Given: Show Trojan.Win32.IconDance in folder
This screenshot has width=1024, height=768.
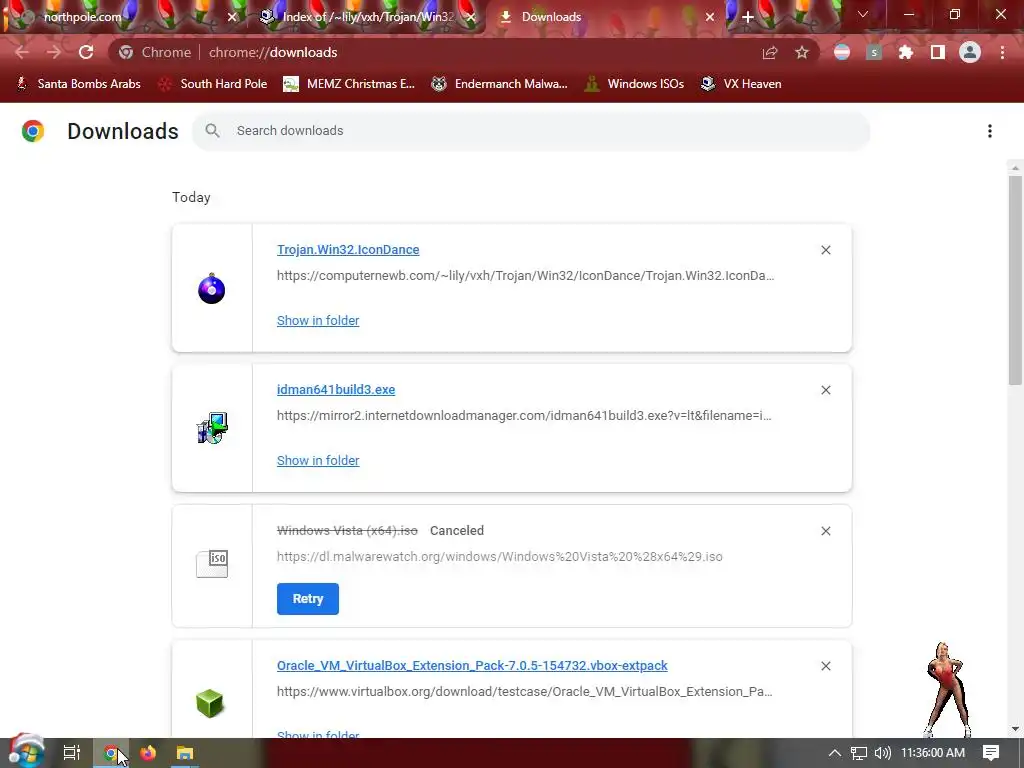Looking at the screenshot, I should click(x=318, y=321).
